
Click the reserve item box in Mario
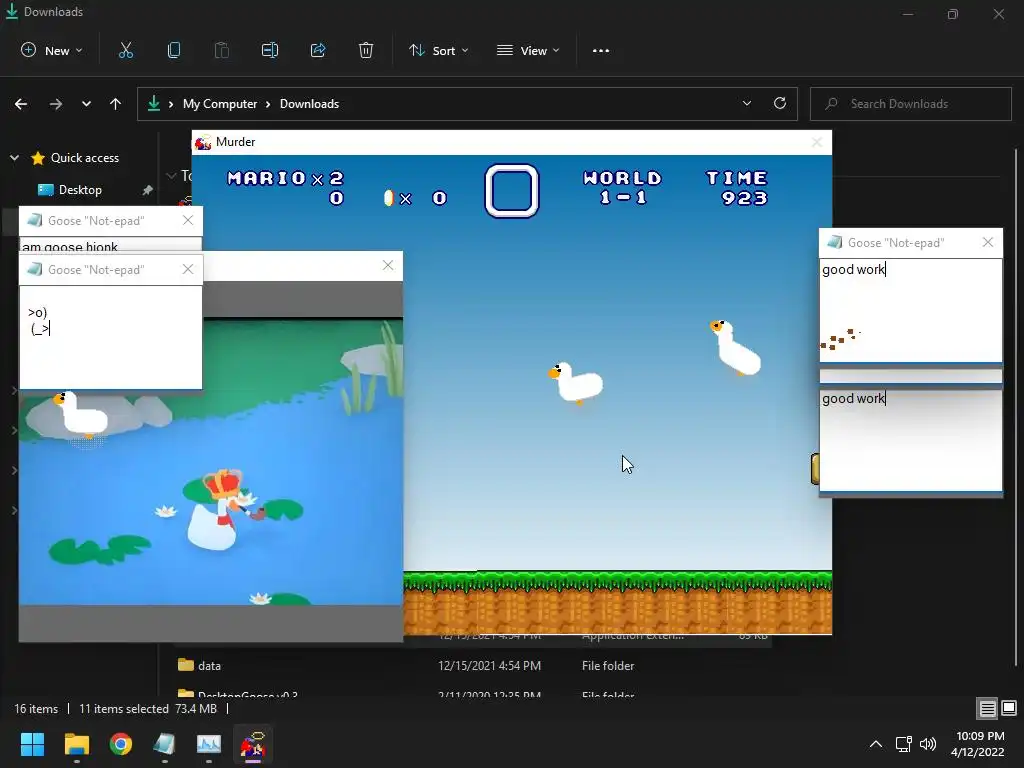[x=511, y=190]
